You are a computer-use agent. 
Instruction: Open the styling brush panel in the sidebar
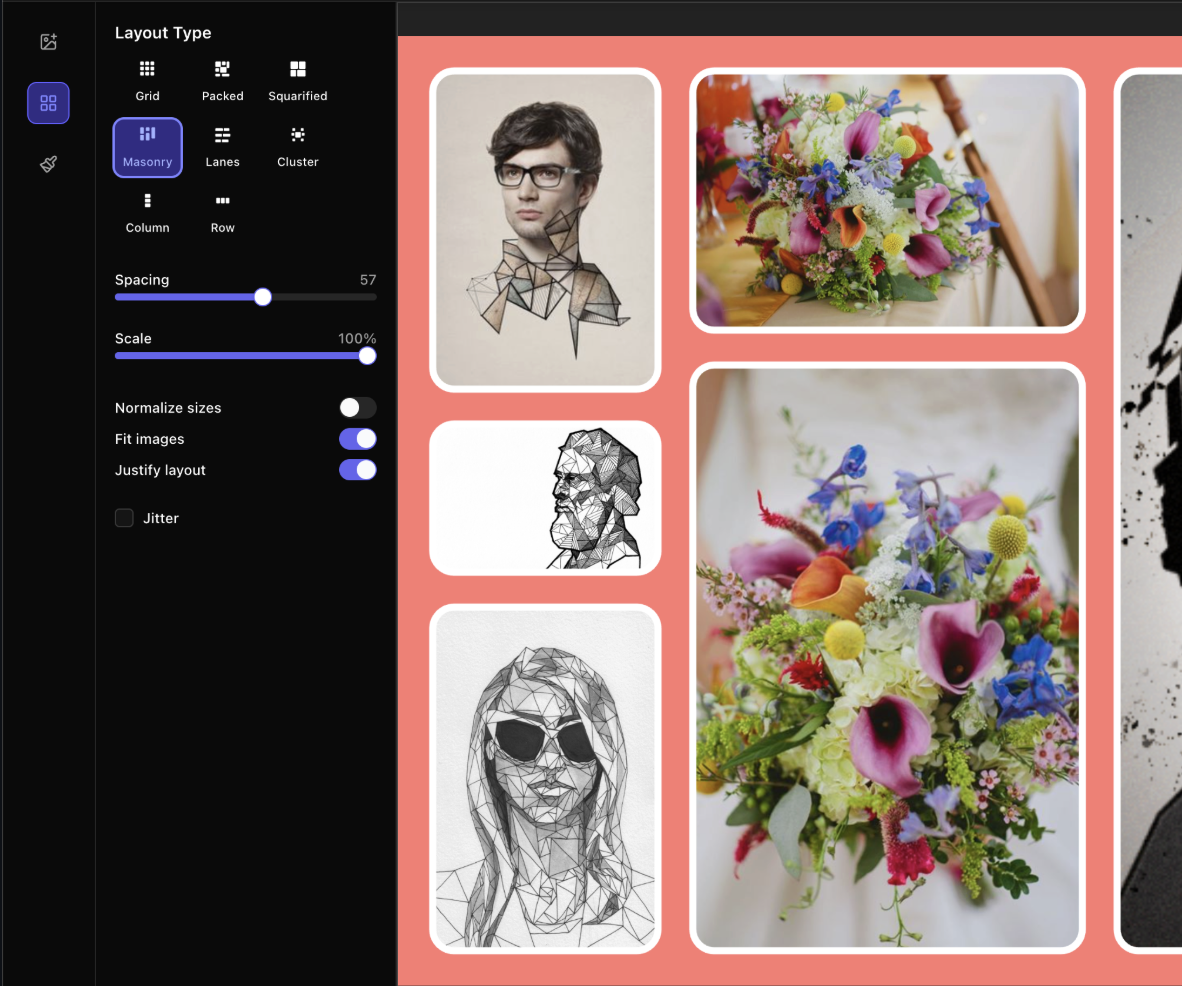click(48, 163)
